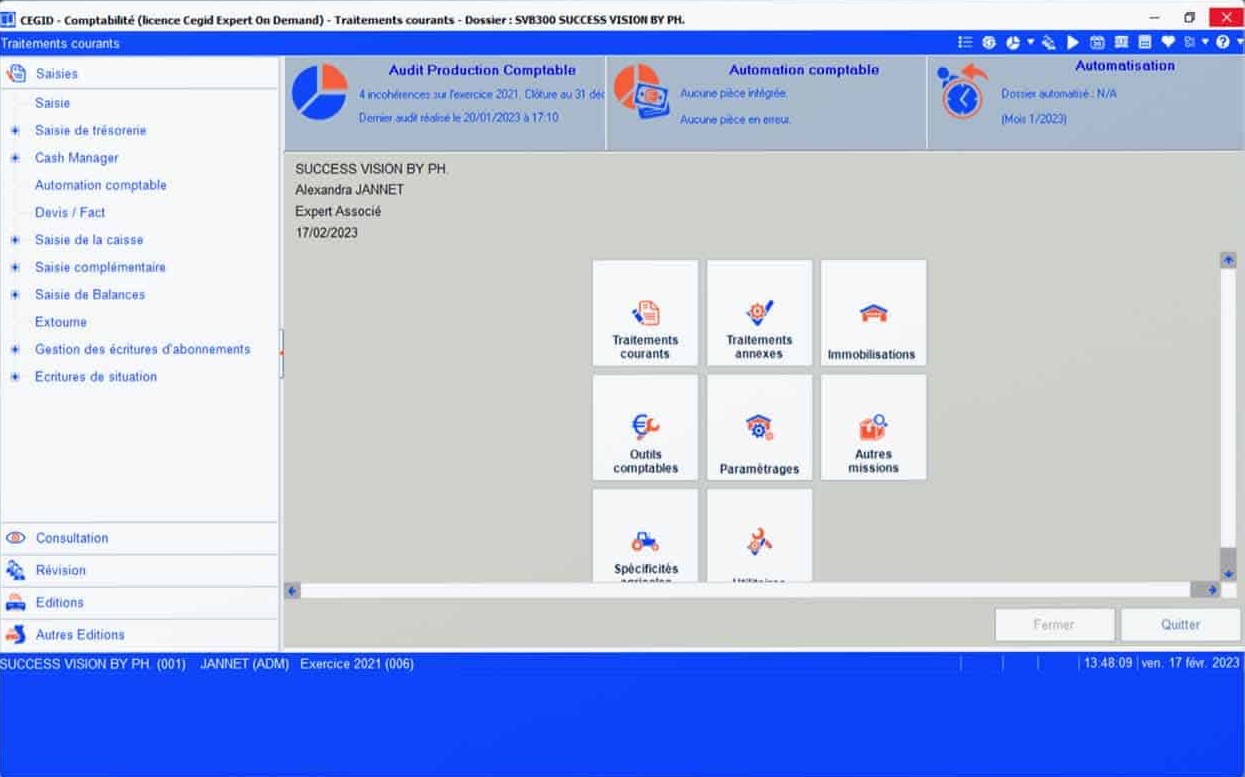Click the vertical scrollbar up arrow
This screenshot has width=1245, height=777.
(1228, 260)
